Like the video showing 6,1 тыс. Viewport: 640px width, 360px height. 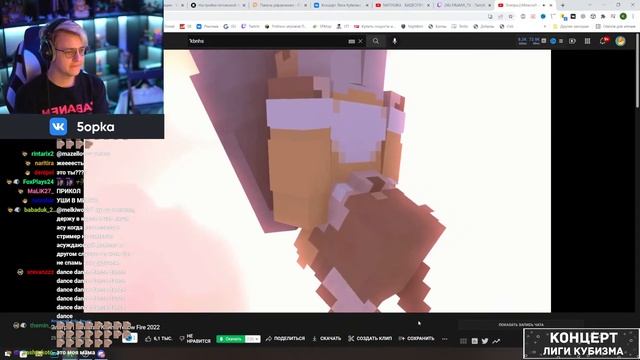158,339
